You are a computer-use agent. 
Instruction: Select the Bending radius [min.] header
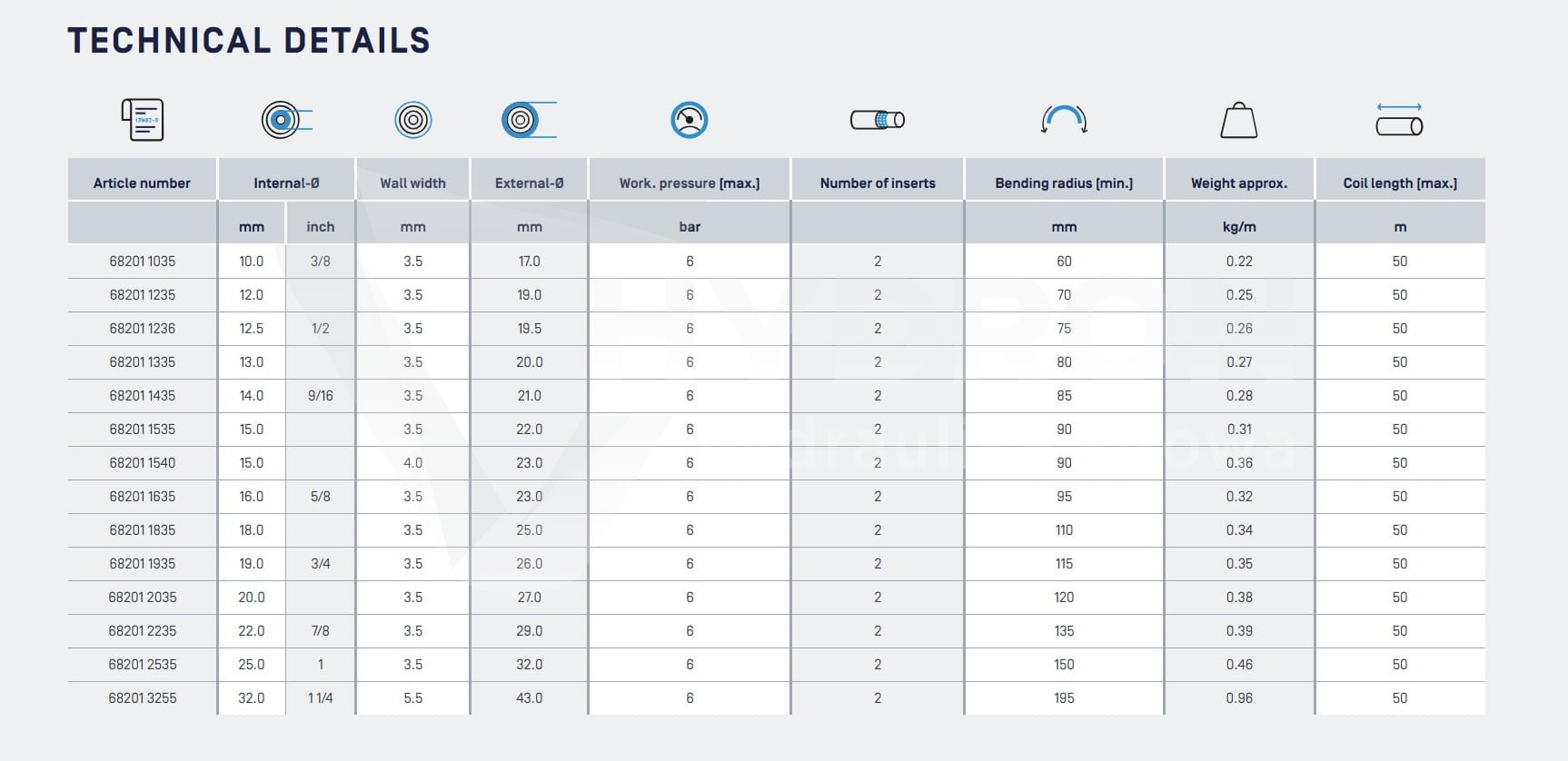pos(1064,183)
